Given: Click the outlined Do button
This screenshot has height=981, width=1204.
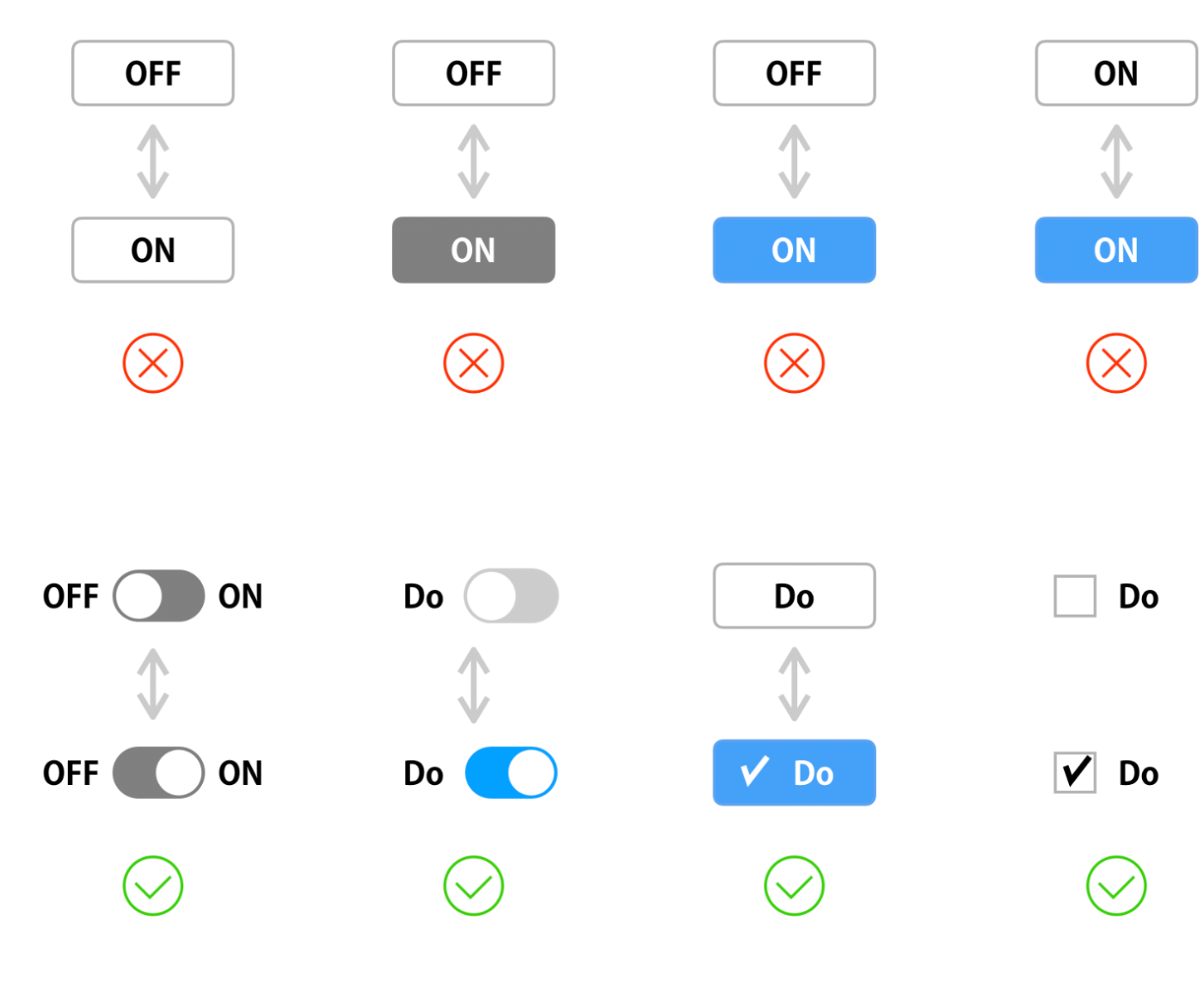Looking at the screenshot, I should coord(795,596).
